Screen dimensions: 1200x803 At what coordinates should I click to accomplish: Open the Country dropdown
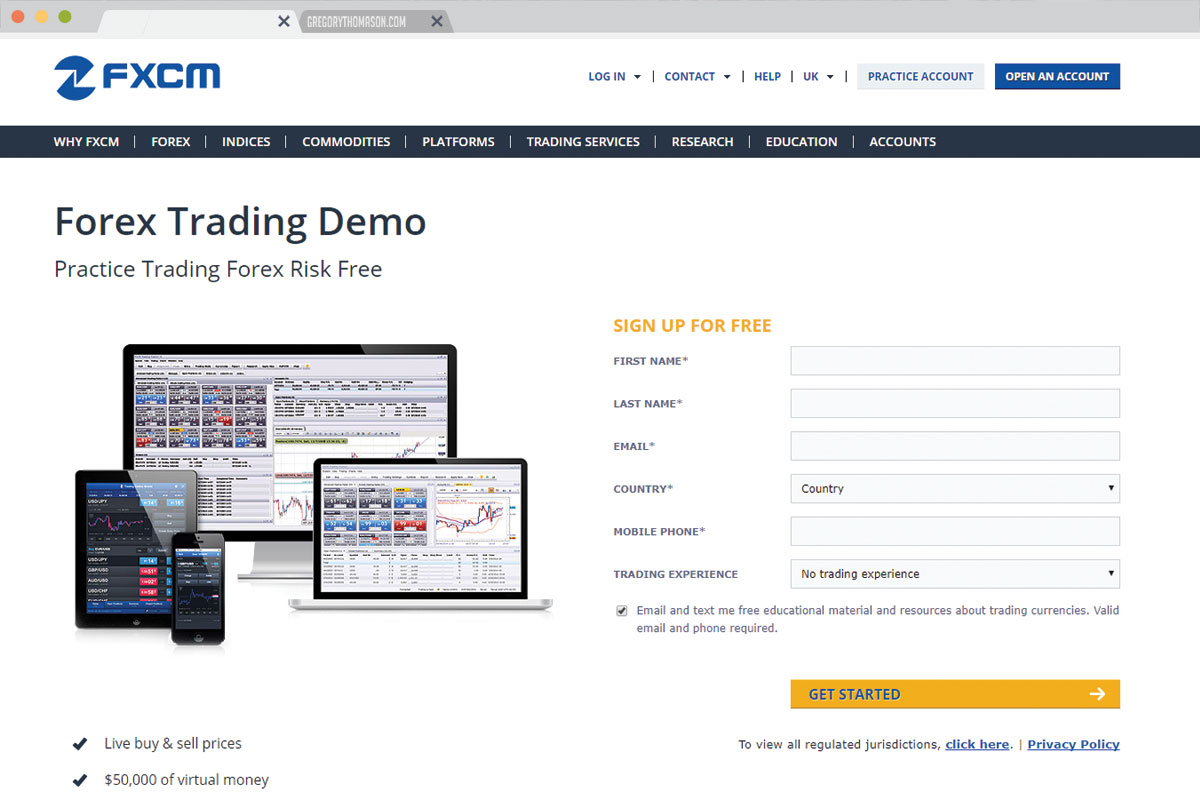click(955, 489)
